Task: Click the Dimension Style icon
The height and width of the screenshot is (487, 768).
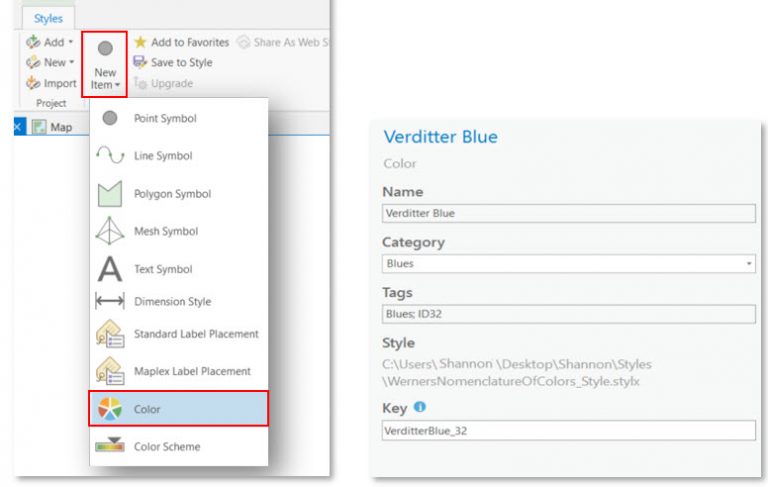Action: coord(110,301)
